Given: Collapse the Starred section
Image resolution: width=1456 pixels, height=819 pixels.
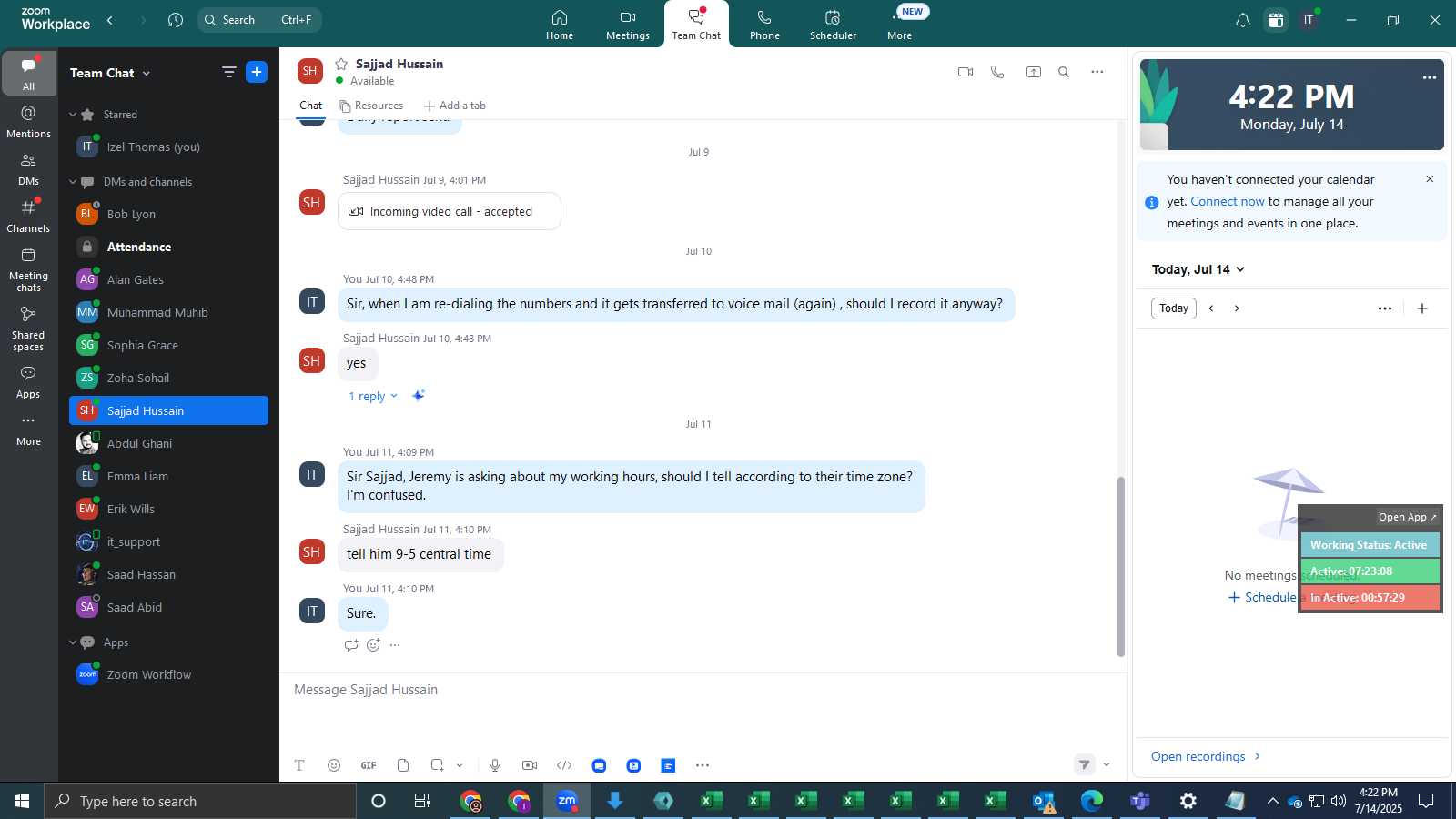Looking at the screenshot, I should point(73,115).
